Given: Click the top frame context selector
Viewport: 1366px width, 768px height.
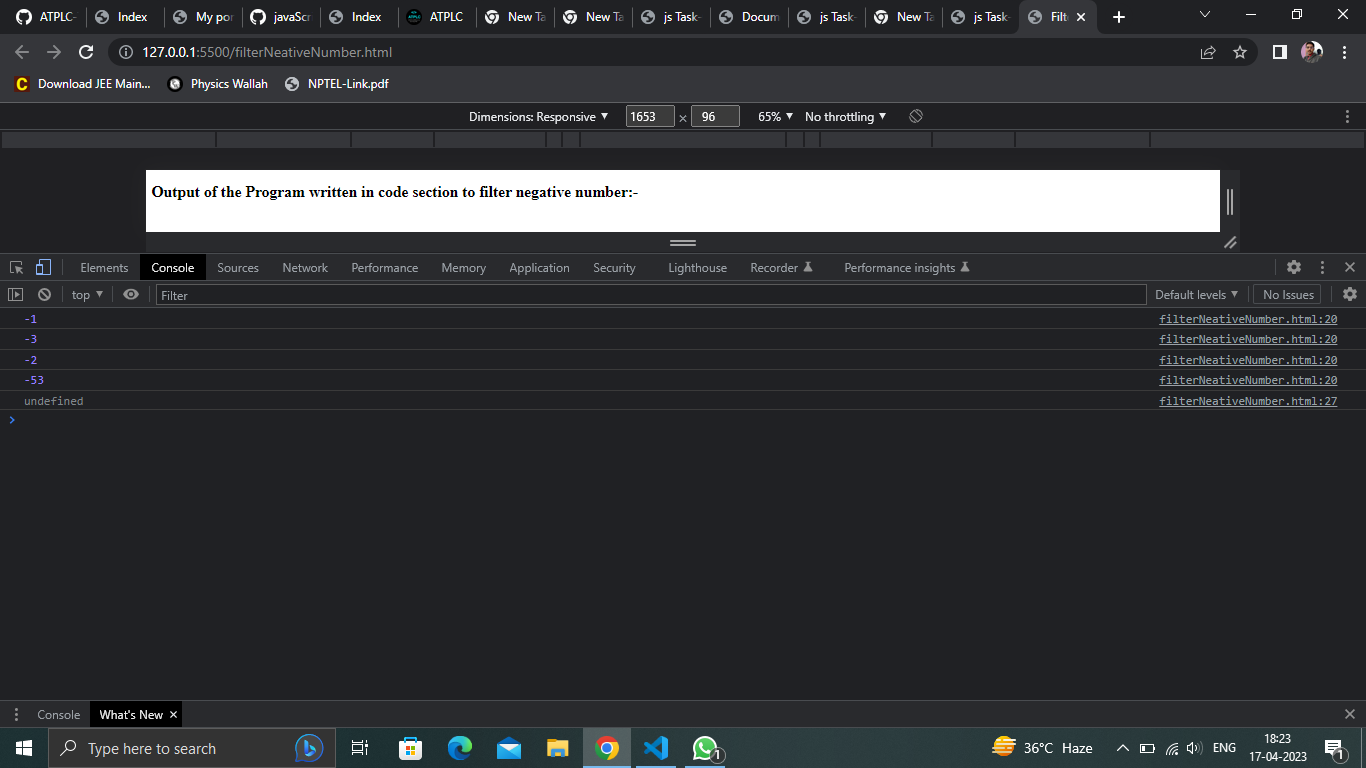Looking at the screenshot, I should pyautogui.click(x=86, y=294).
